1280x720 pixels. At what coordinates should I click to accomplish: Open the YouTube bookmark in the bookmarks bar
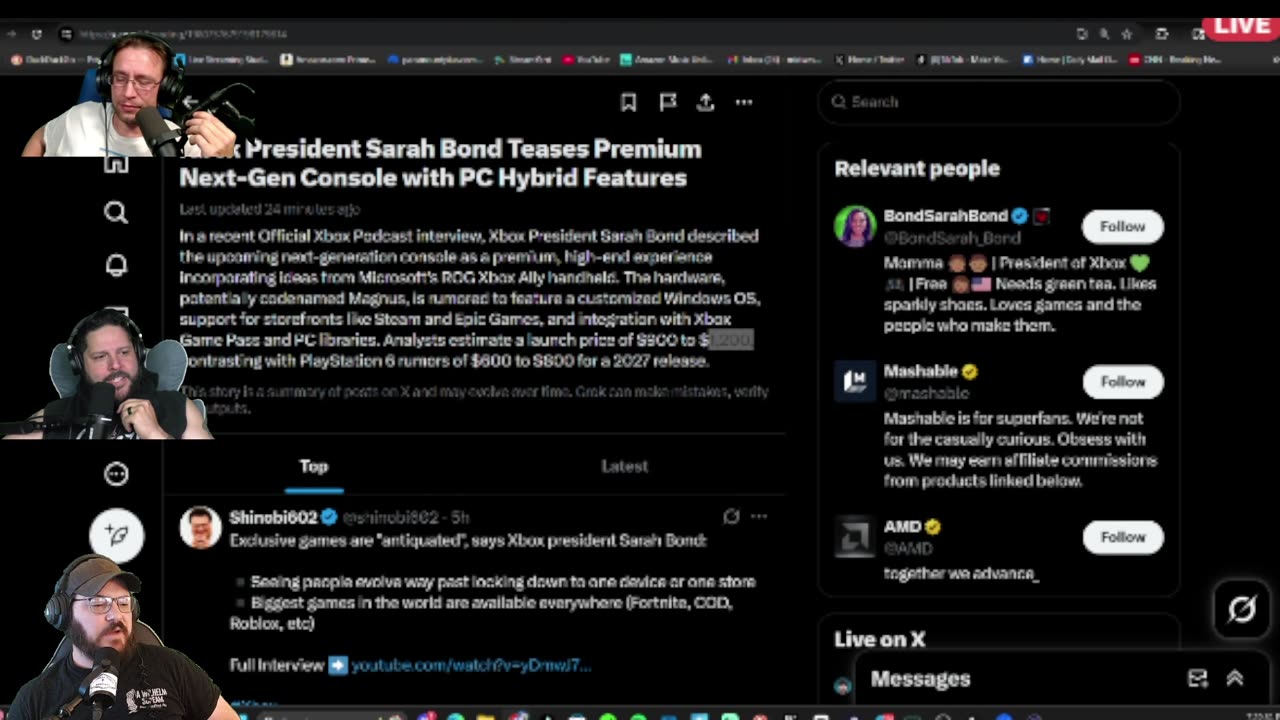pyautogui.click(x=588, y=60)
